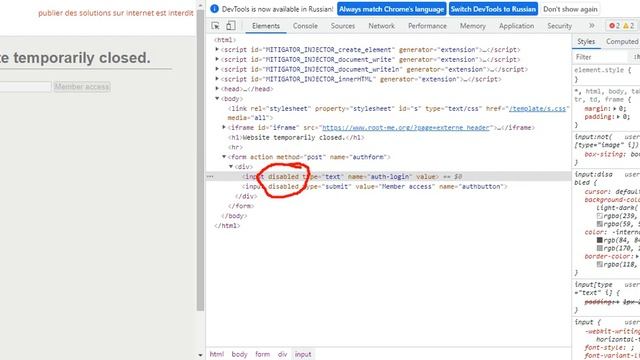Select the authbutton submit input line

coord(374,187)
